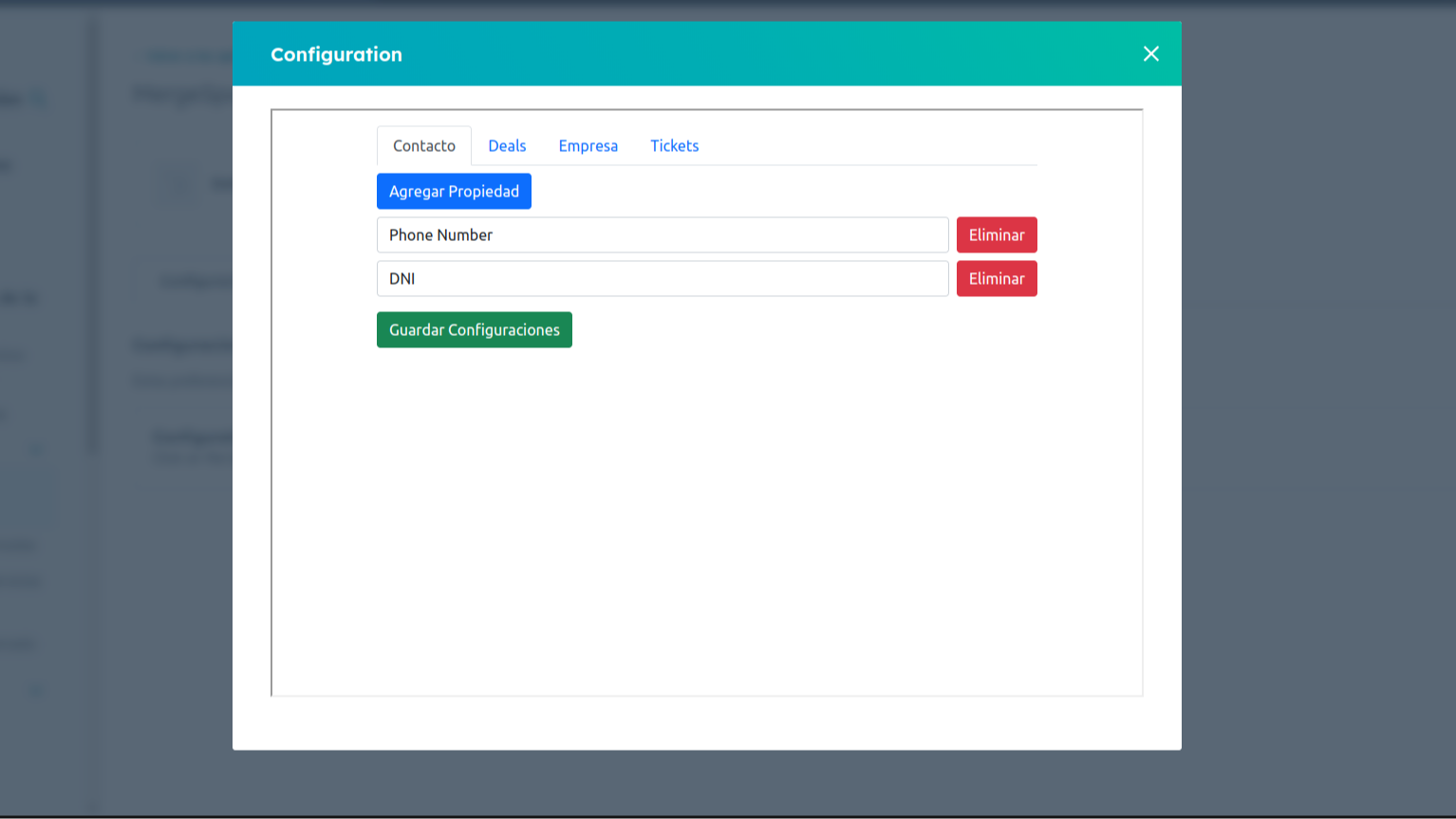Open the Empresa tab
Viewport: 1456px width, 819px height.
click(588, 146)
